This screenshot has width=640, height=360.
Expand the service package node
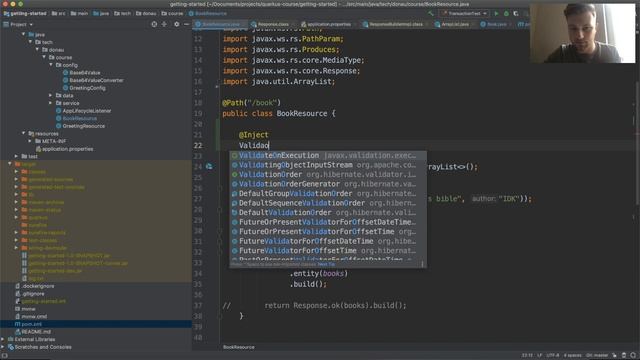coord(51,103)
